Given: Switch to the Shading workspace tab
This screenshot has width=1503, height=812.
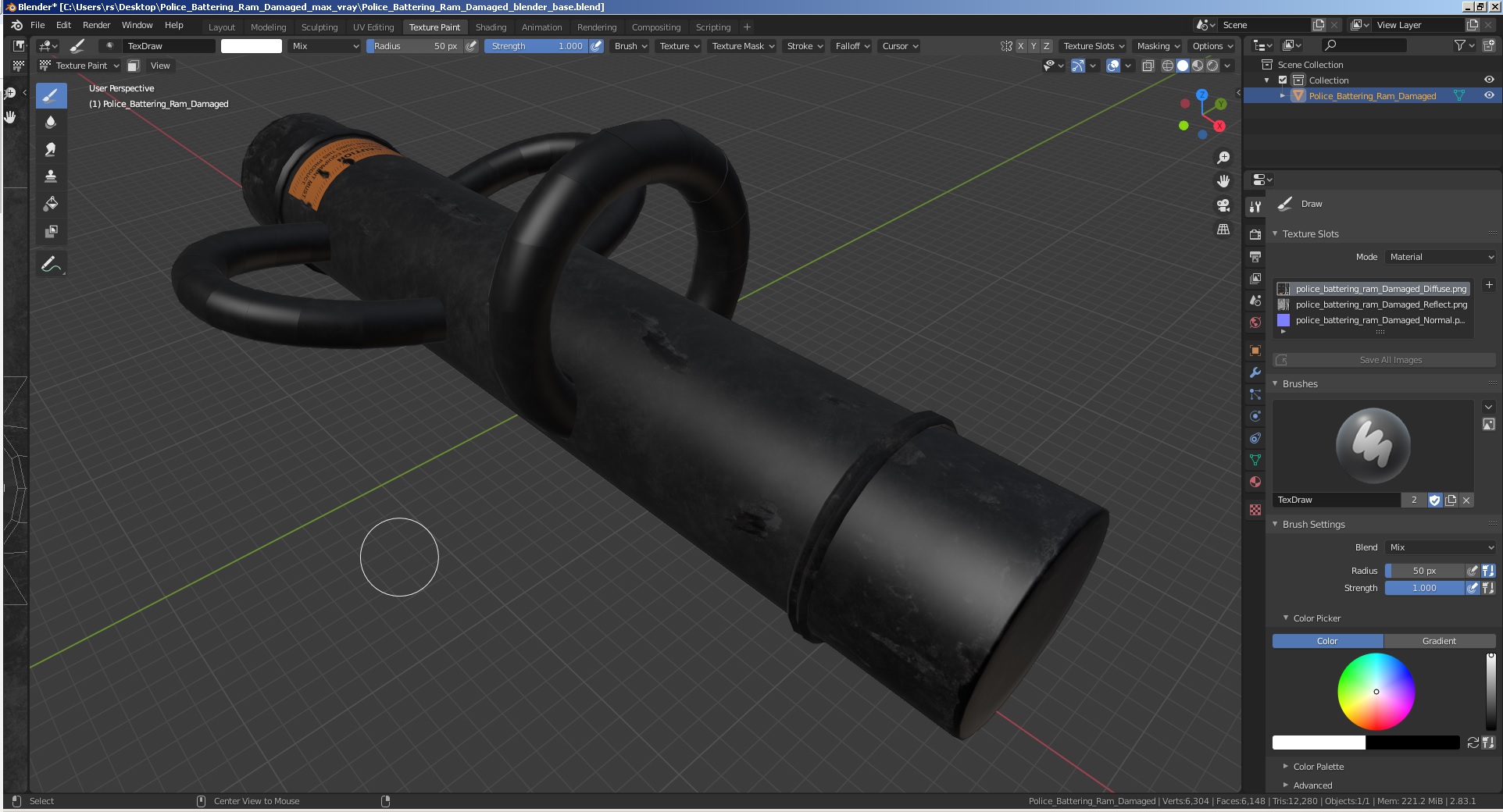Looking at the screenshot, I should pos(491,27).
